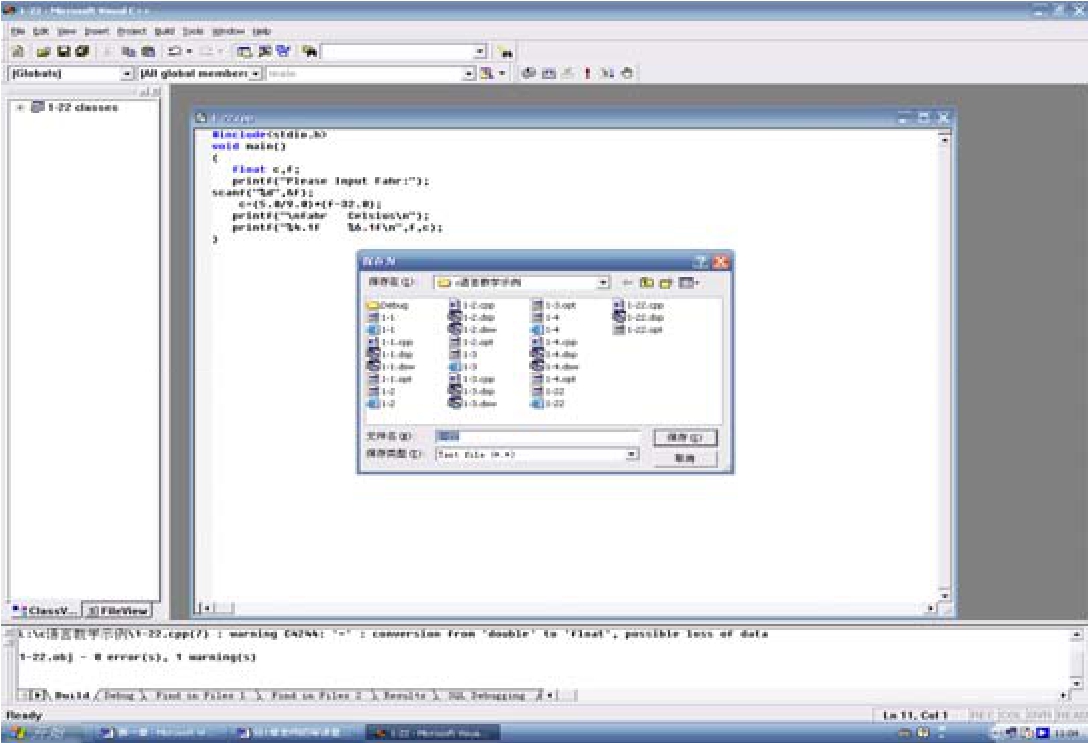This screenshot has width=1088, height=743.
Task: Click the Build toolbar icon
Action: (x=548, y=73)
